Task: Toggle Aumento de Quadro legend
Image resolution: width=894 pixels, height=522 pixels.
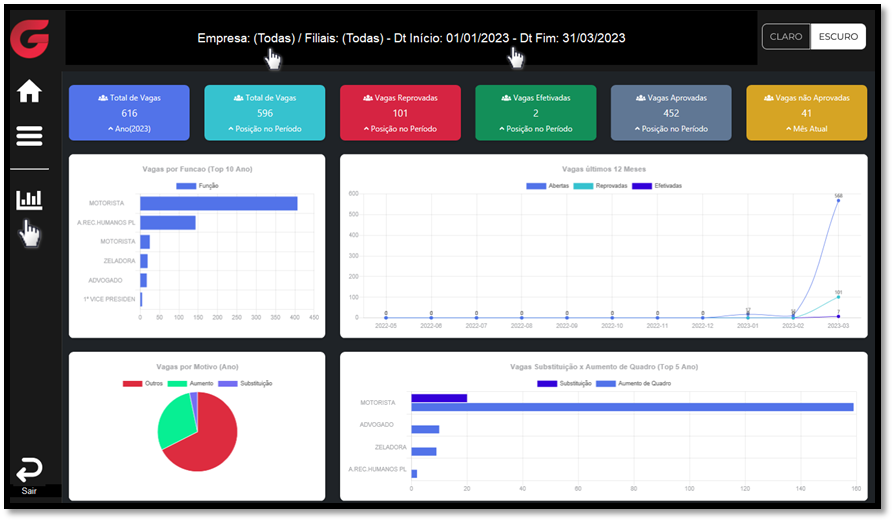Action: point(633,384)
